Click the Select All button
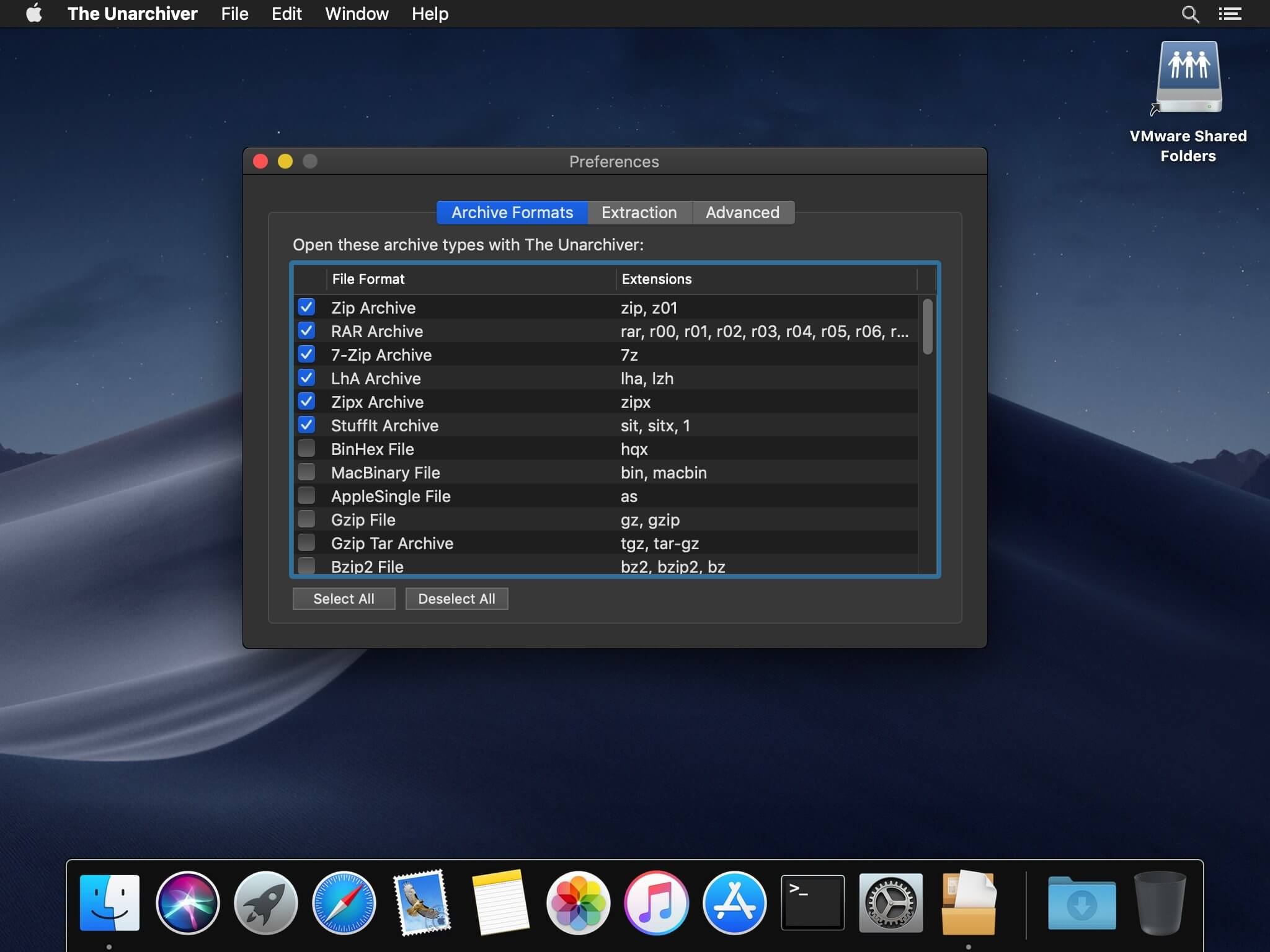The image size is (1270, 952). [x=344, y=599]
